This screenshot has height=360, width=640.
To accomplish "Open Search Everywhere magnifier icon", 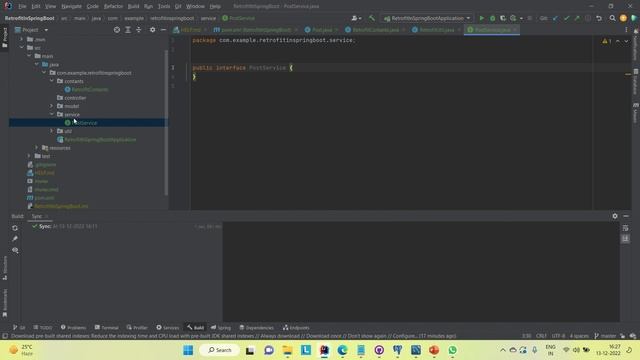I will tap(612, 18).
